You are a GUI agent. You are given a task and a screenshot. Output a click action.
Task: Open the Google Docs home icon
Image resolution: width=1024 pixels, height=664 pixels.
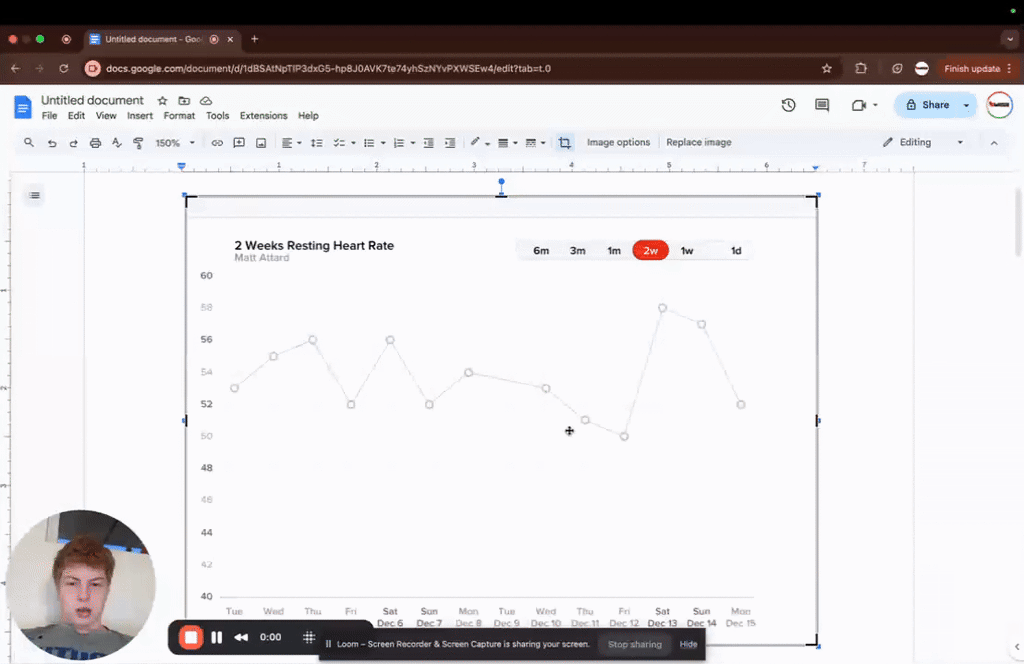[x=23, y=107]
